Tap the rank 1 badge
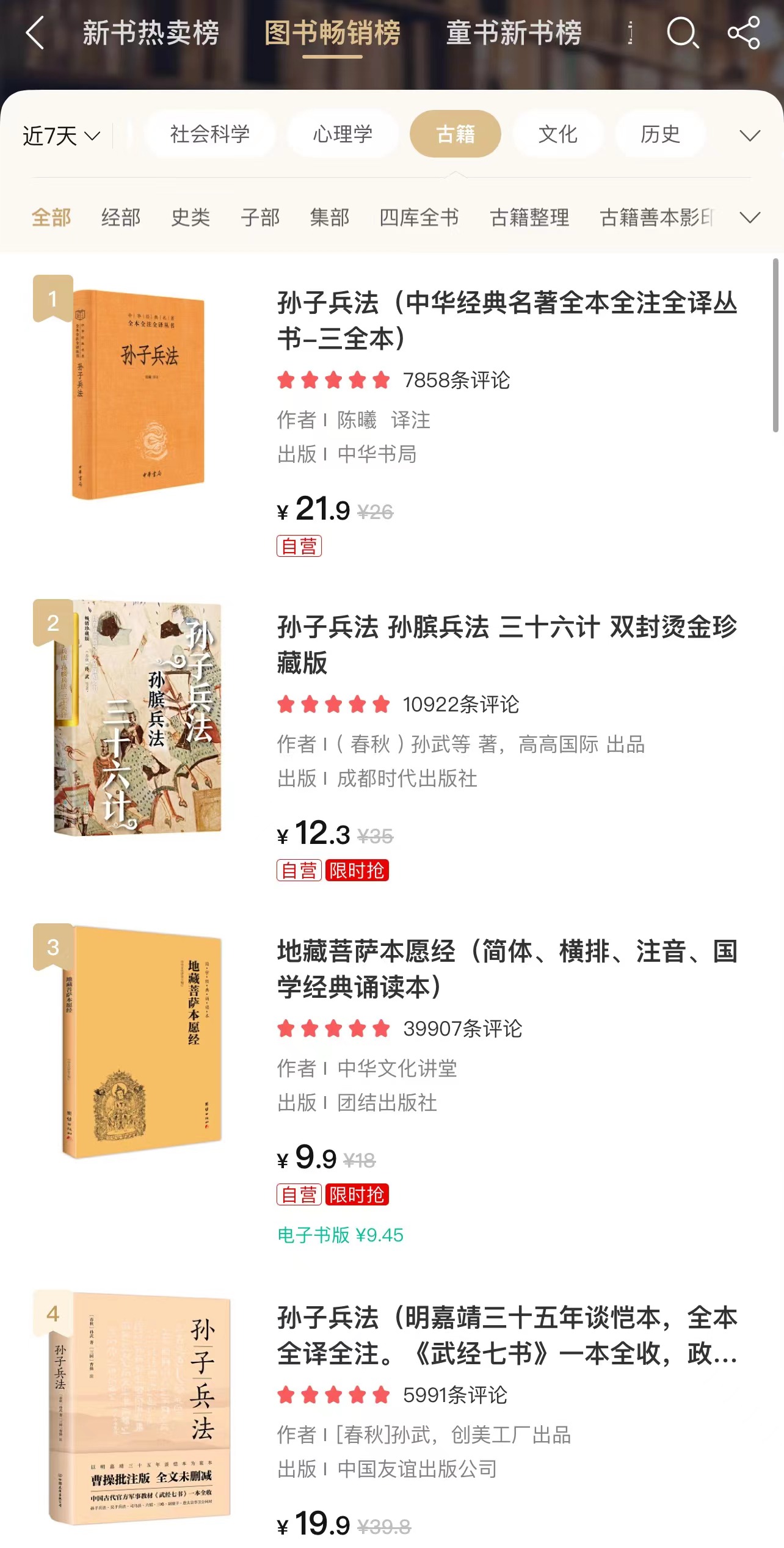 [53, 299]
